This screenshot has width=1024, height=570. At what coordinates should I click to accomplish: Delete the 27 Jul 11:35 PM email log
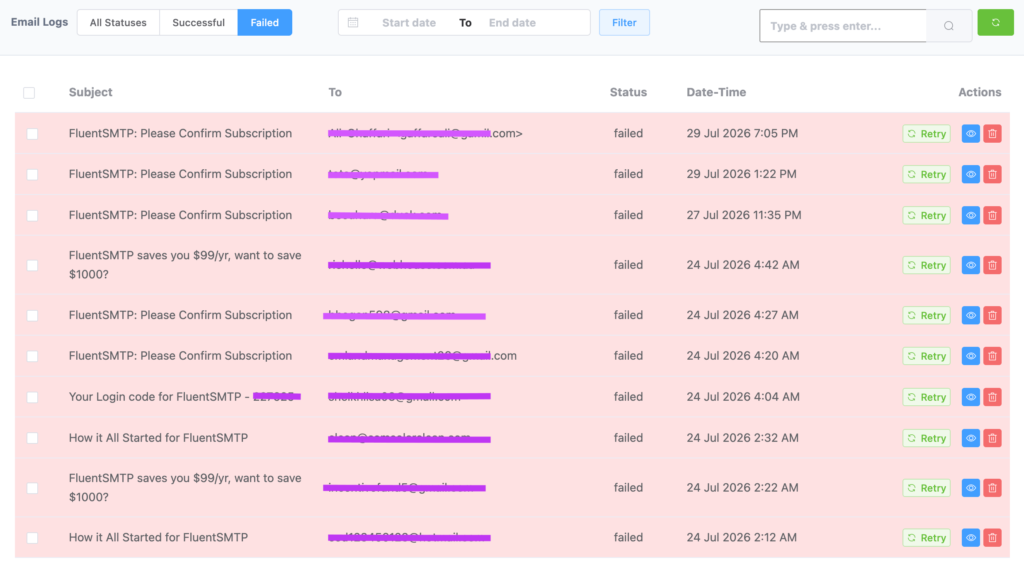pos(992,215)
